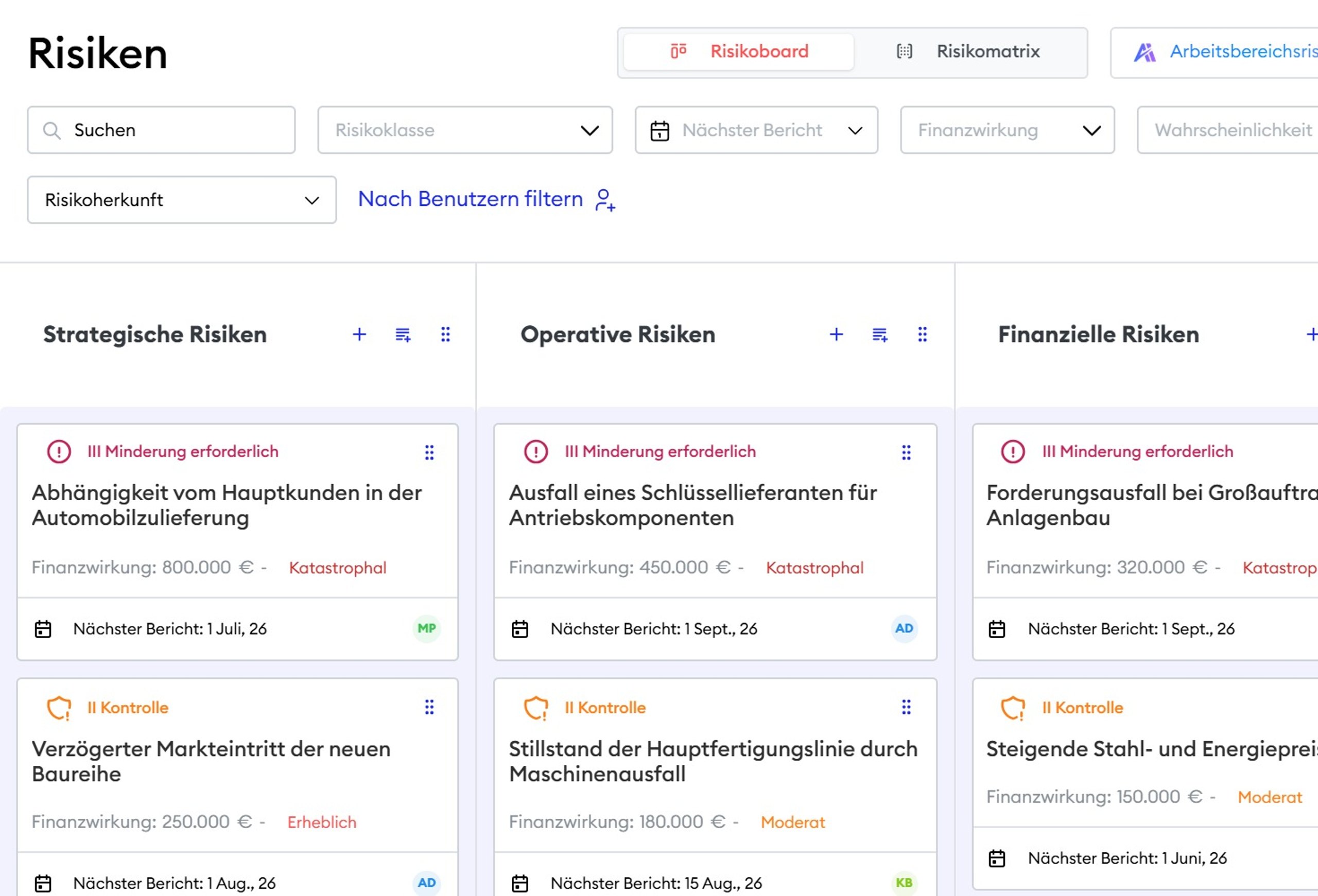
Task: Open the Forderungsausfall bei Großauftrag card title
Action: [x=1152, y=505]
